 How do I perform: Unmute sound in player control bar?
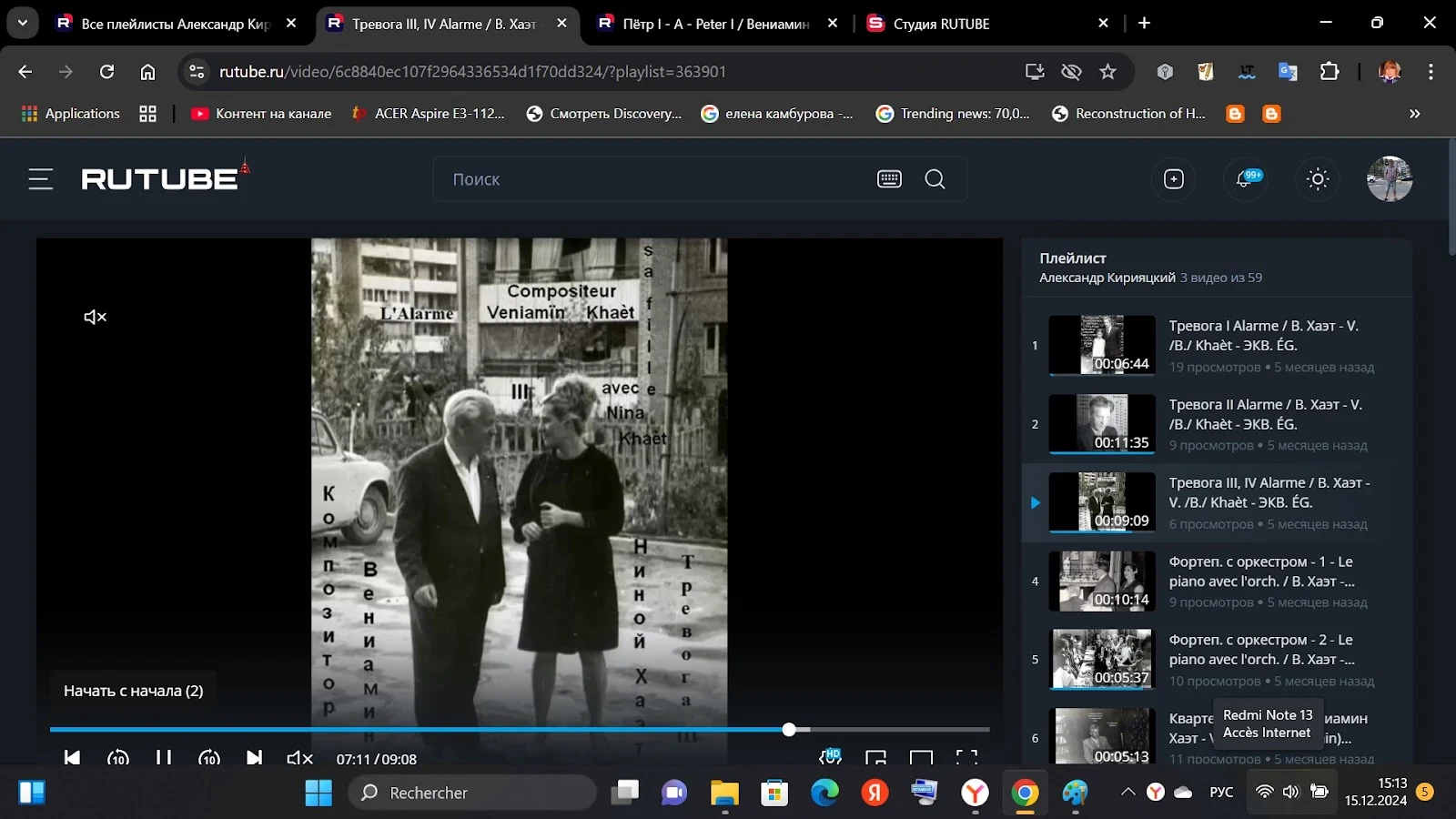tap(299, 758)
